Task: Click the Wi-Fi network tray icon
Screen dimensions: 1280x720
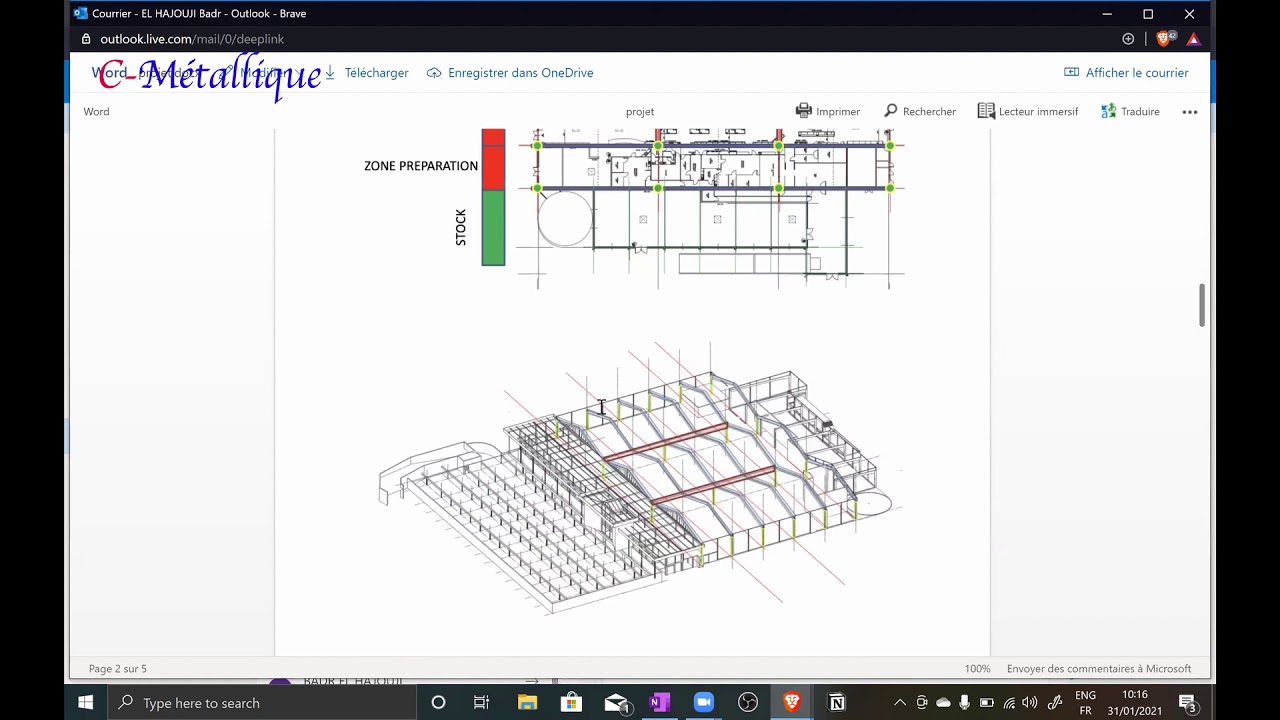Action: [x=1009, y=703]
